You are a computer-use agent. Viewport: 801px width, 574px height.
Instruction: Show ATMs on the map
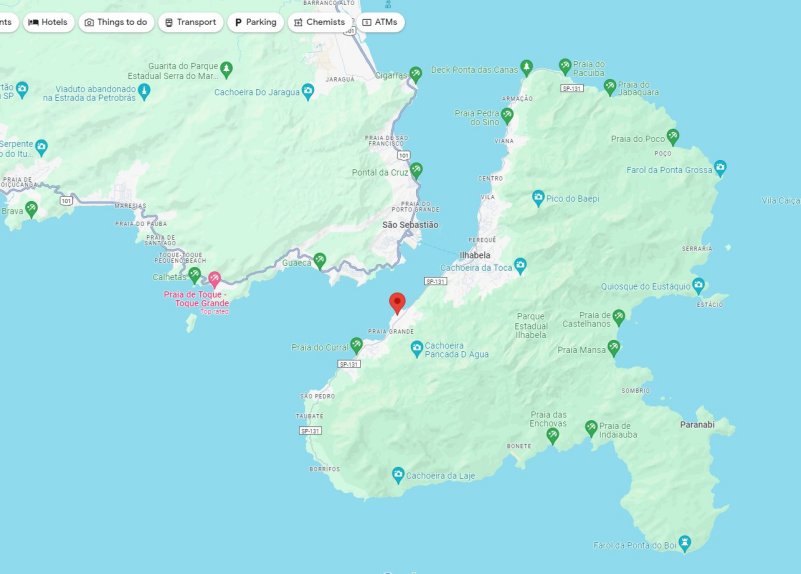(x=380, y=22)
